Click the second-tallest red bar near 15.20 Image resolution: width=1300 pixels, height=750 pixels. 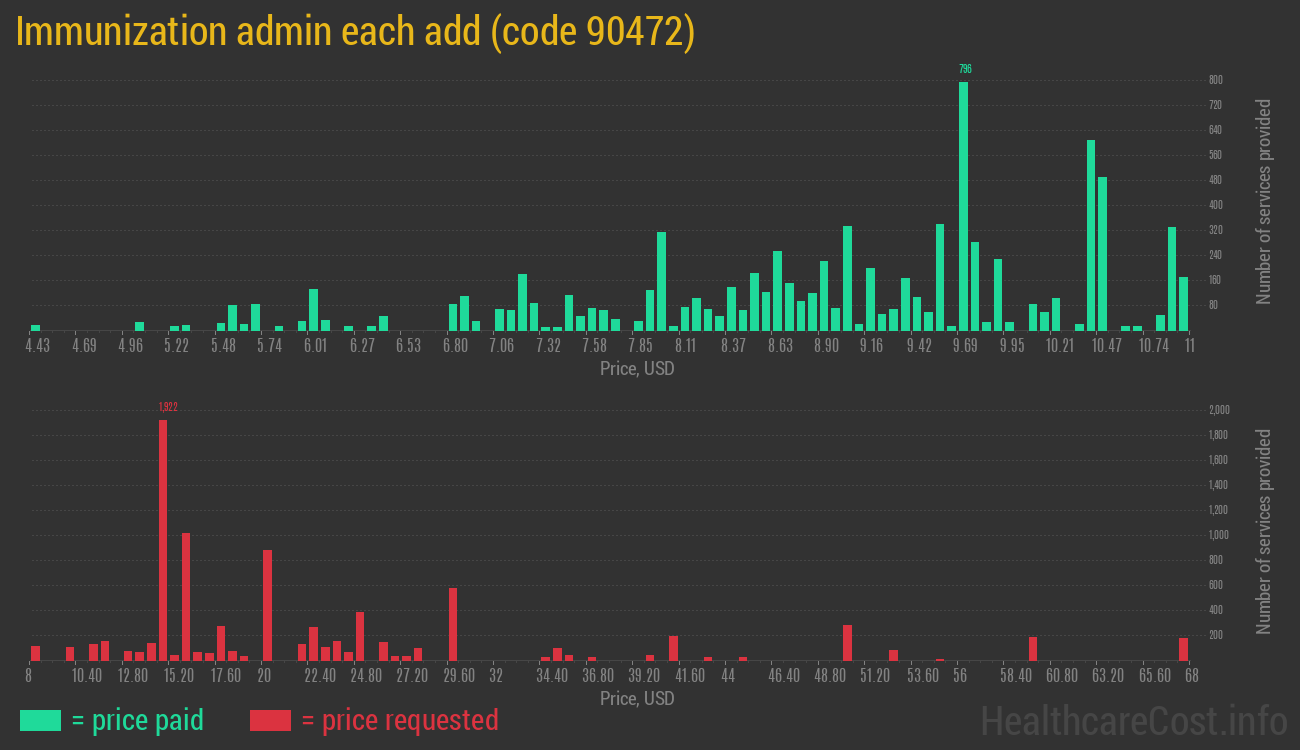(x=186, y=596)
